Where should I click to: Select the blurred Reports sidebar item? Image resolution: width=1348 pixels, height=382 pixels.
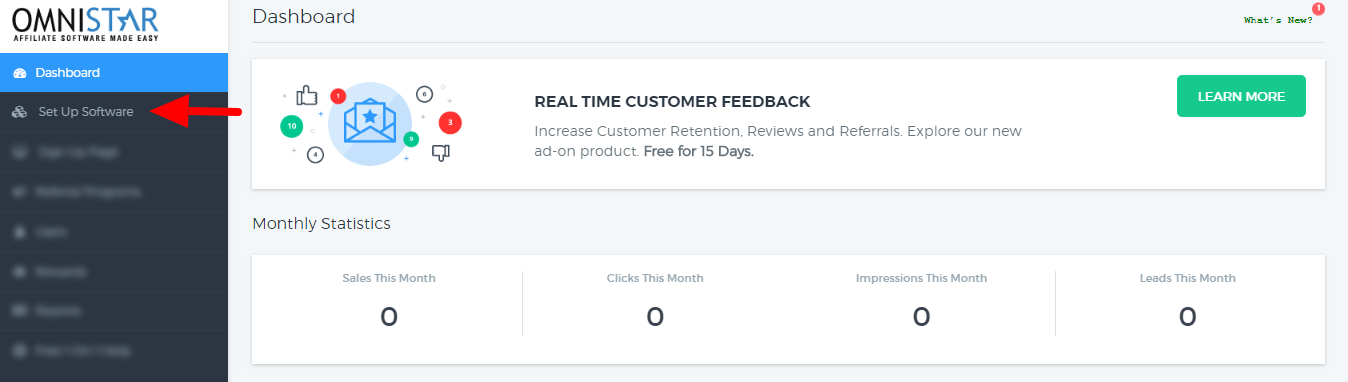[114, 311]
